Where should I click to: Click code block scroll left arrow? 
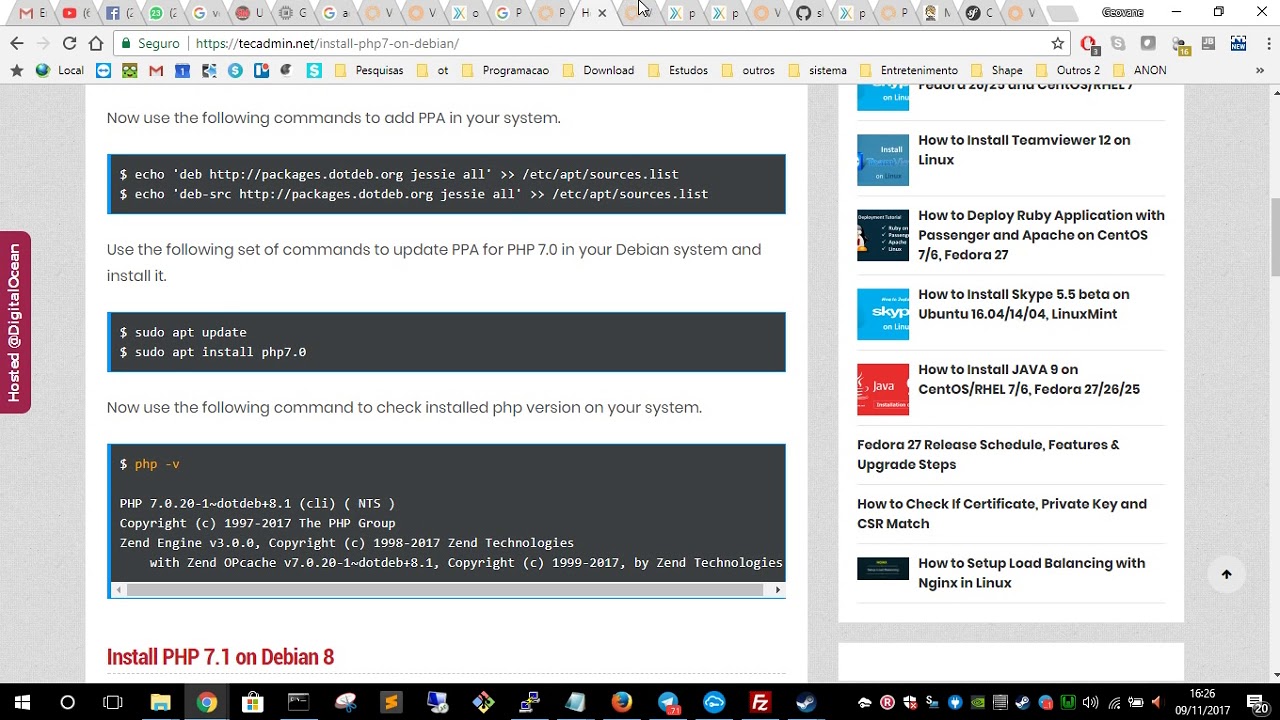(x=118, y=590)
